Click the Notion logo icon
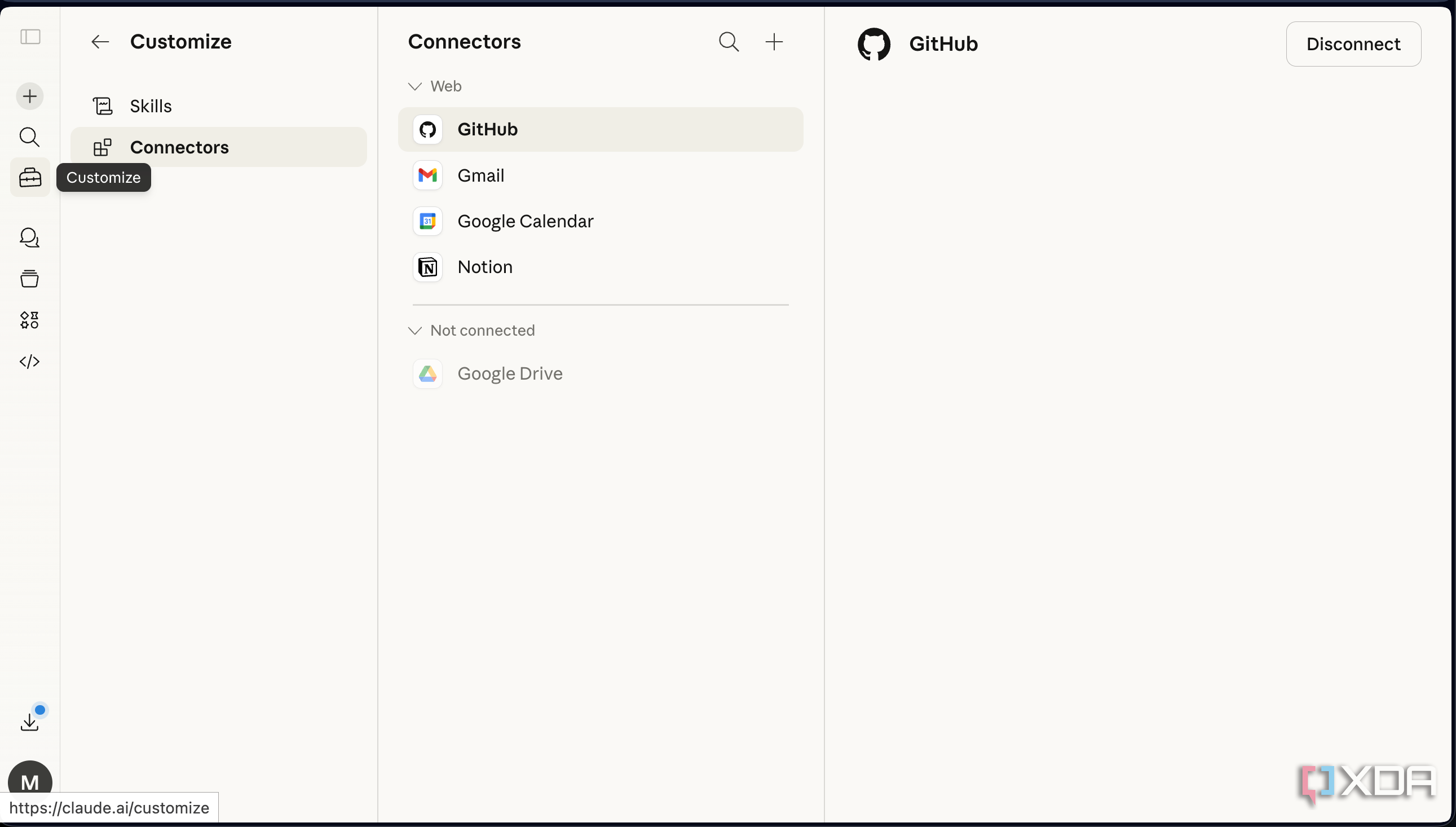 coord(427,267)
